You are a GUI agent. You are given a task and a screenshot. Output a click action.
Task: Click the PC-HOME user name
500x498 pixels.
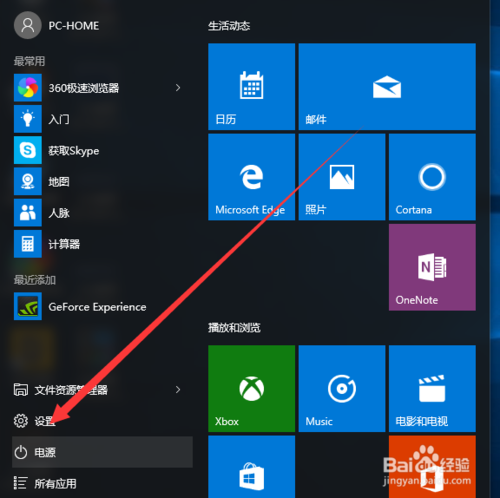[74, 26]
